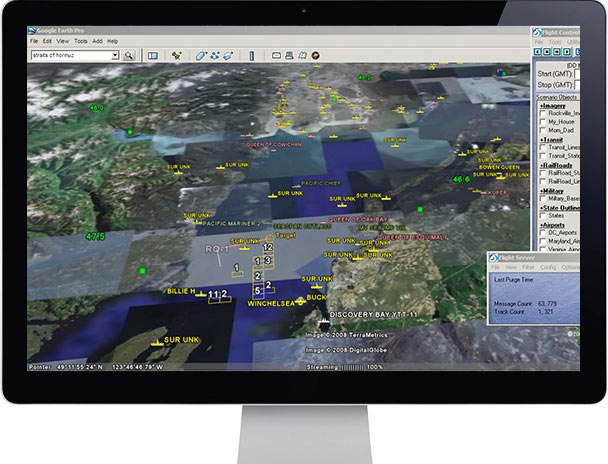Click the Start (GMT) input field

(577, 73)
